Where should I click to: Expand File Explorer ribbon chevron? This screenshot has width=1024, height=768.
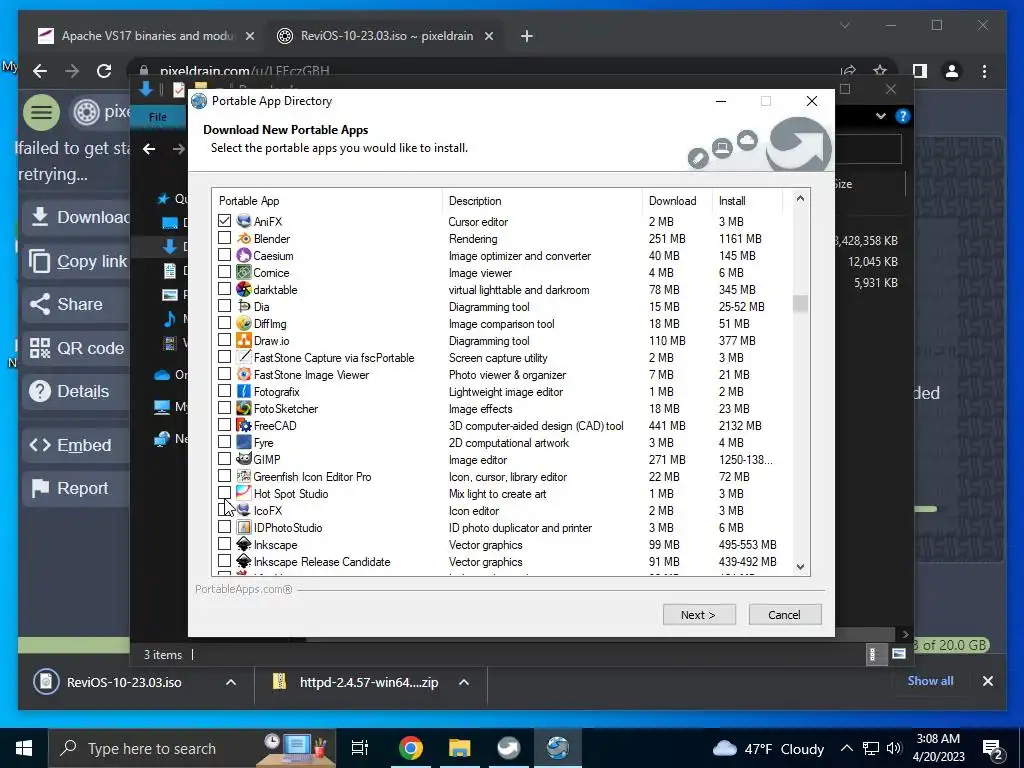click(x=881, y=116)
